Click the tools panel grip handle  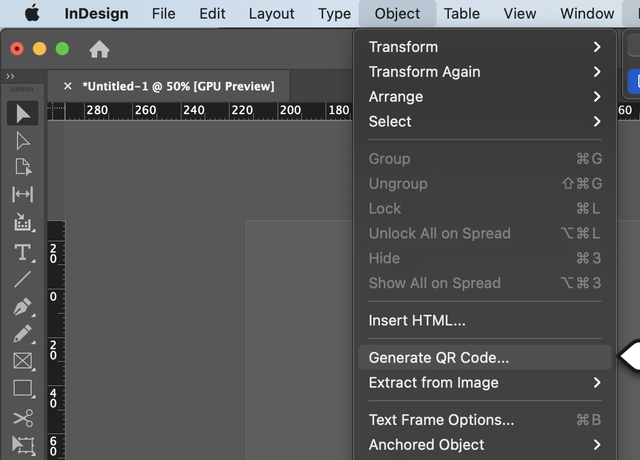[x=22, y=89]
